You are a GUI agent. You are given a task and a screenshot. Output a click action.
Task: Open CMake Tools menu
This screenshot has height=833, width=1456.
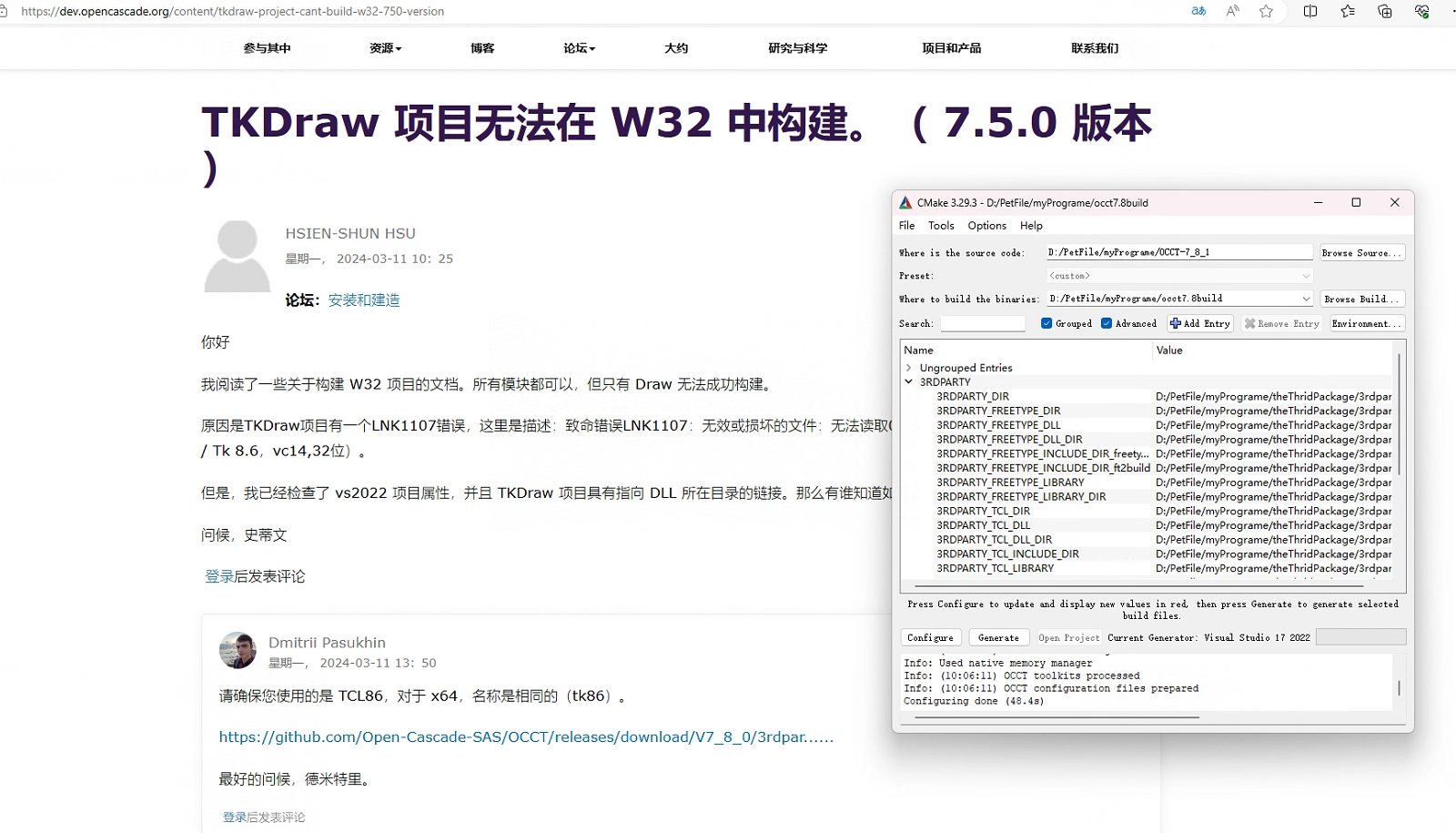coord(941,226)
